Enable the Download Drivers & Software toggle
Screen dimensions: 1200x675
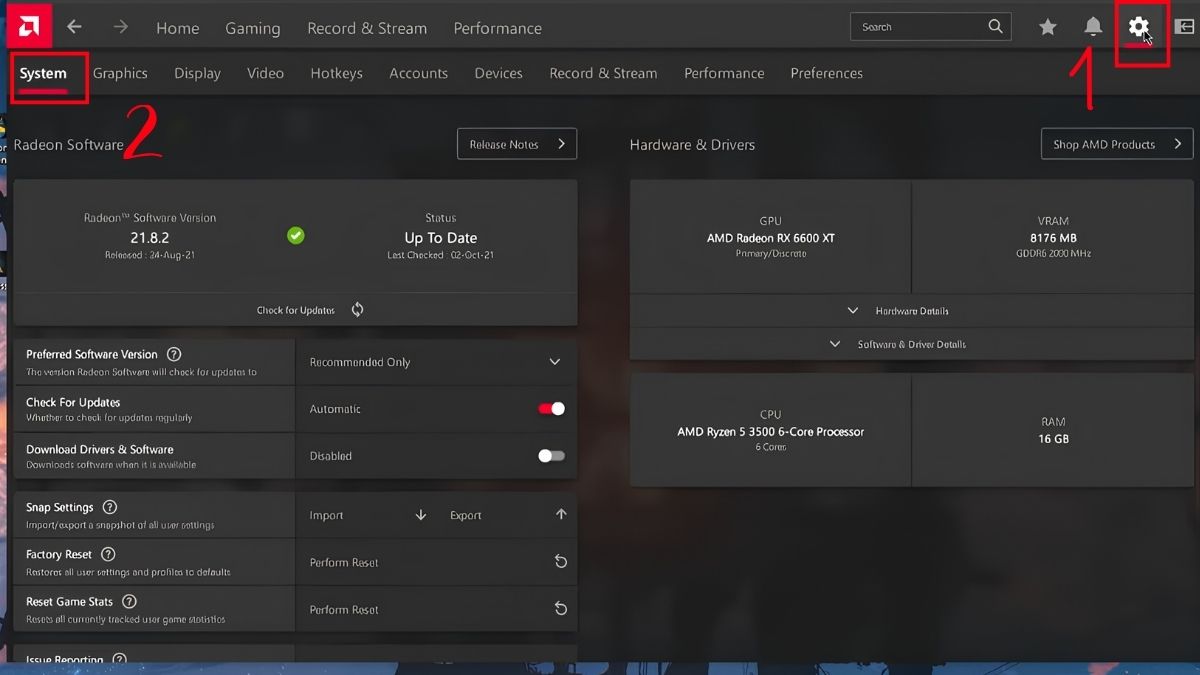[551, 456]
